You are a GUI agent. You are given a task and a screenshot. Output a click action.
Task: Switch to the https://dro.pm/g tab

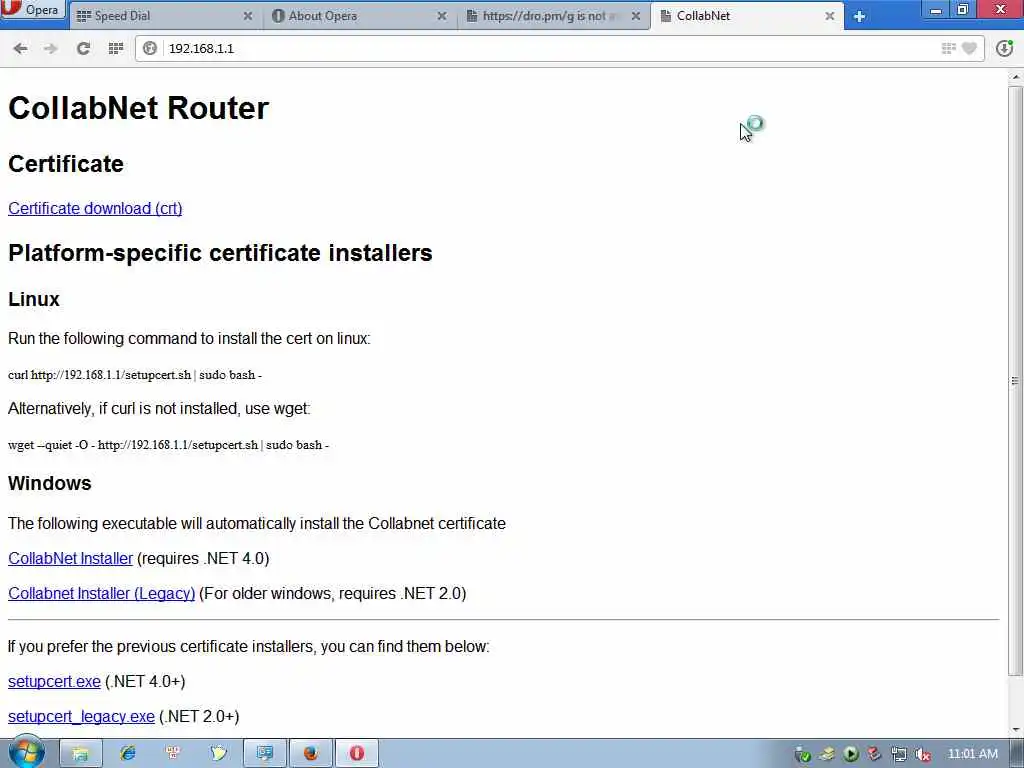pos(554,16)
